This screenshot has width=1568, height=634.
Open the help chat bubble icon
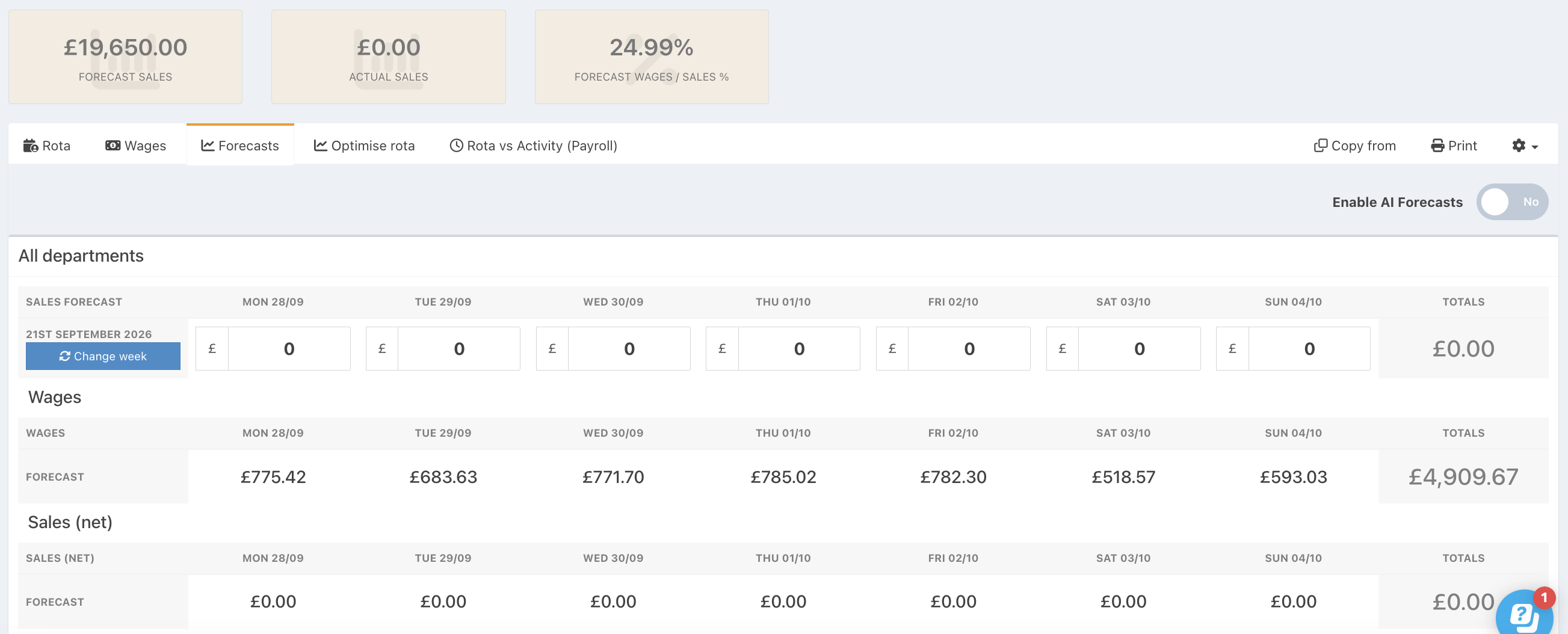tap(1524, 614)
